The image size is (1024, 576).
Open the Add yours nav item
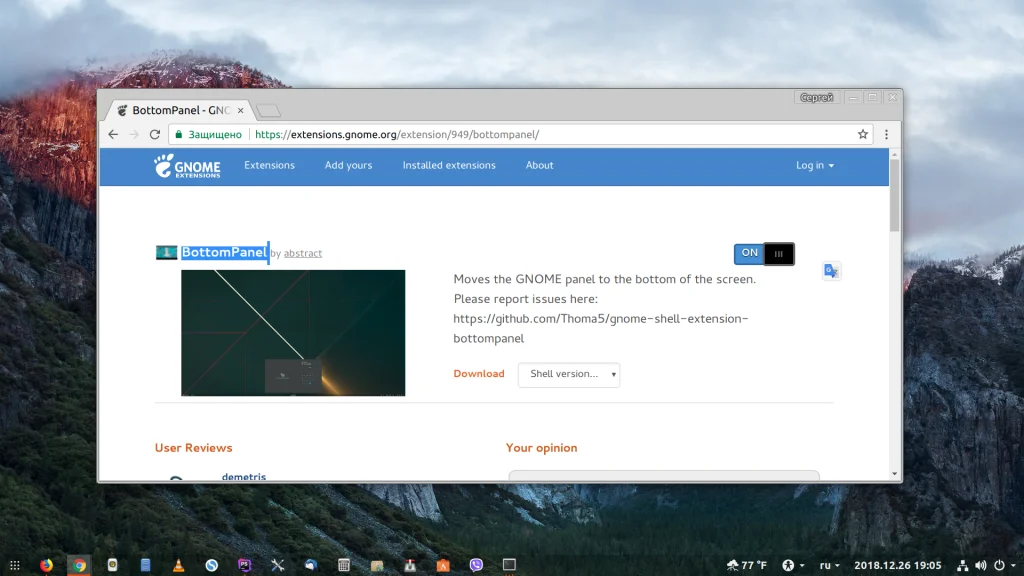[x=348, y=166]
